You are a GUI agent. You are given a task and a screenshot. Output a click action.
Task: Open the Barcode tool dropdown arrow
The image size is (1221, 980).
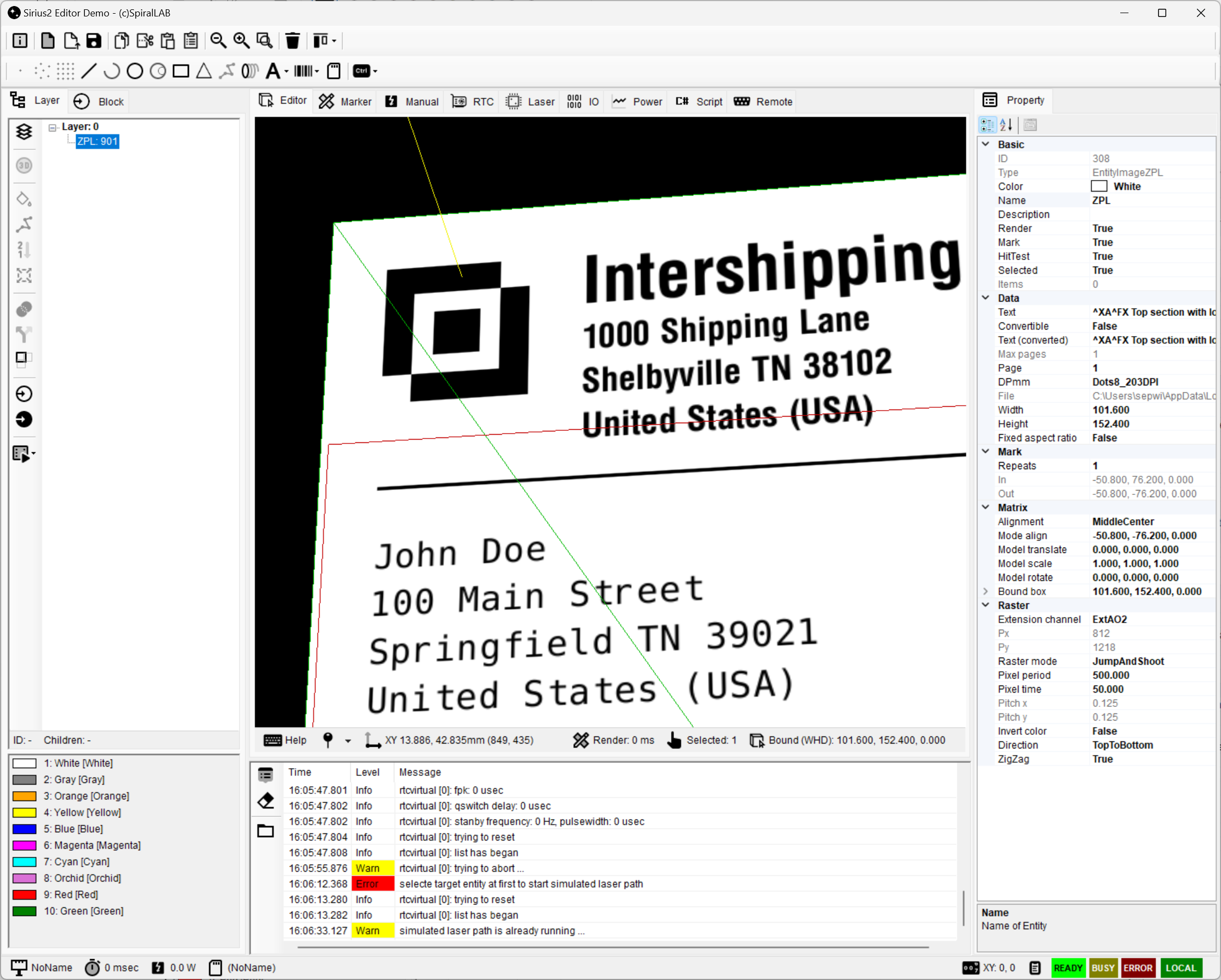pyautogui.click(x=317, y=72)
